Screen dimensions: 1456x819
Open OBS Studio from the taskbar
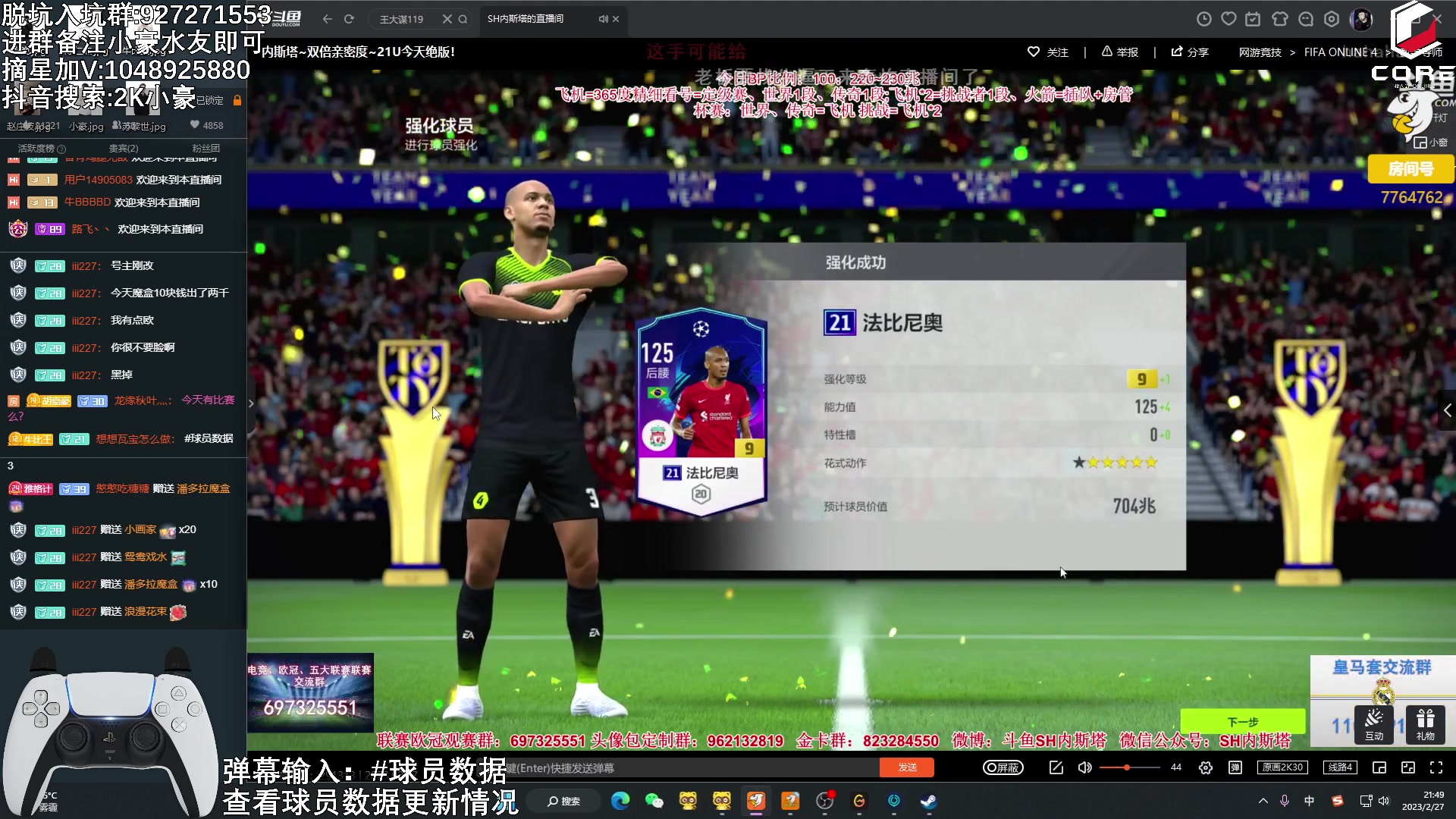pos(824,801)
